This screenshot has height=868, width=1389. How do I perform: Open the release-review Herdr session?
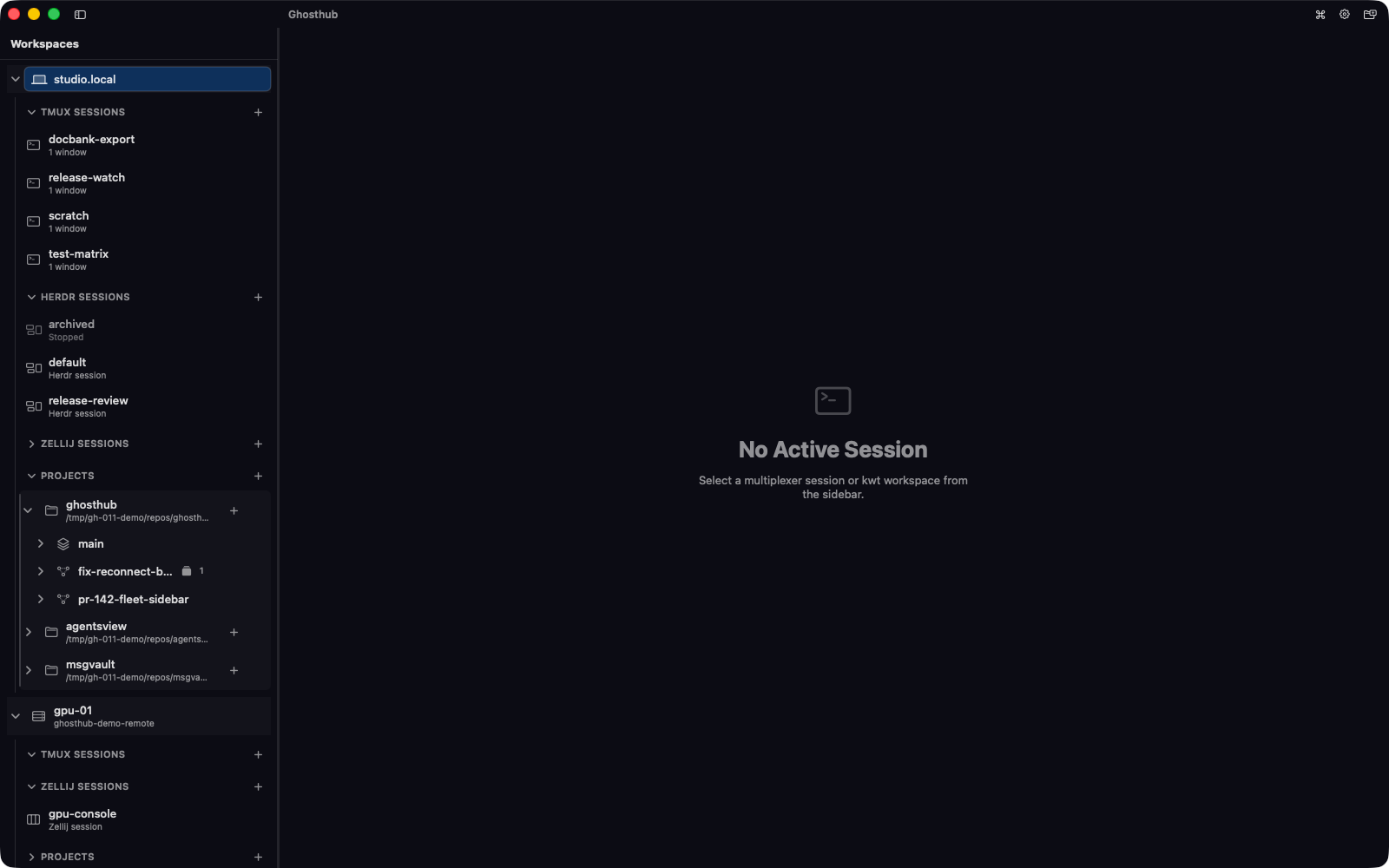(144, 406)
